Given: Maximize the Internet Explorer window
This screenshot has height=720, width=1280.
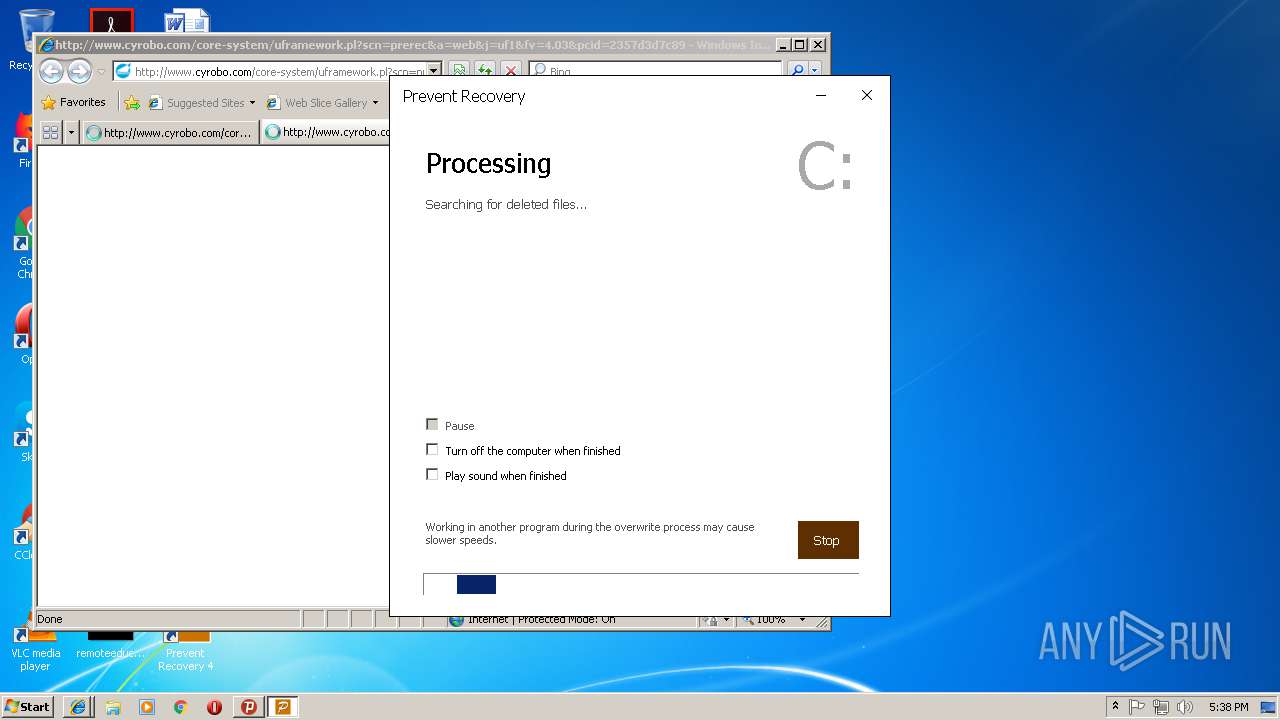Looking at the screenshot, I should [799, 44].
